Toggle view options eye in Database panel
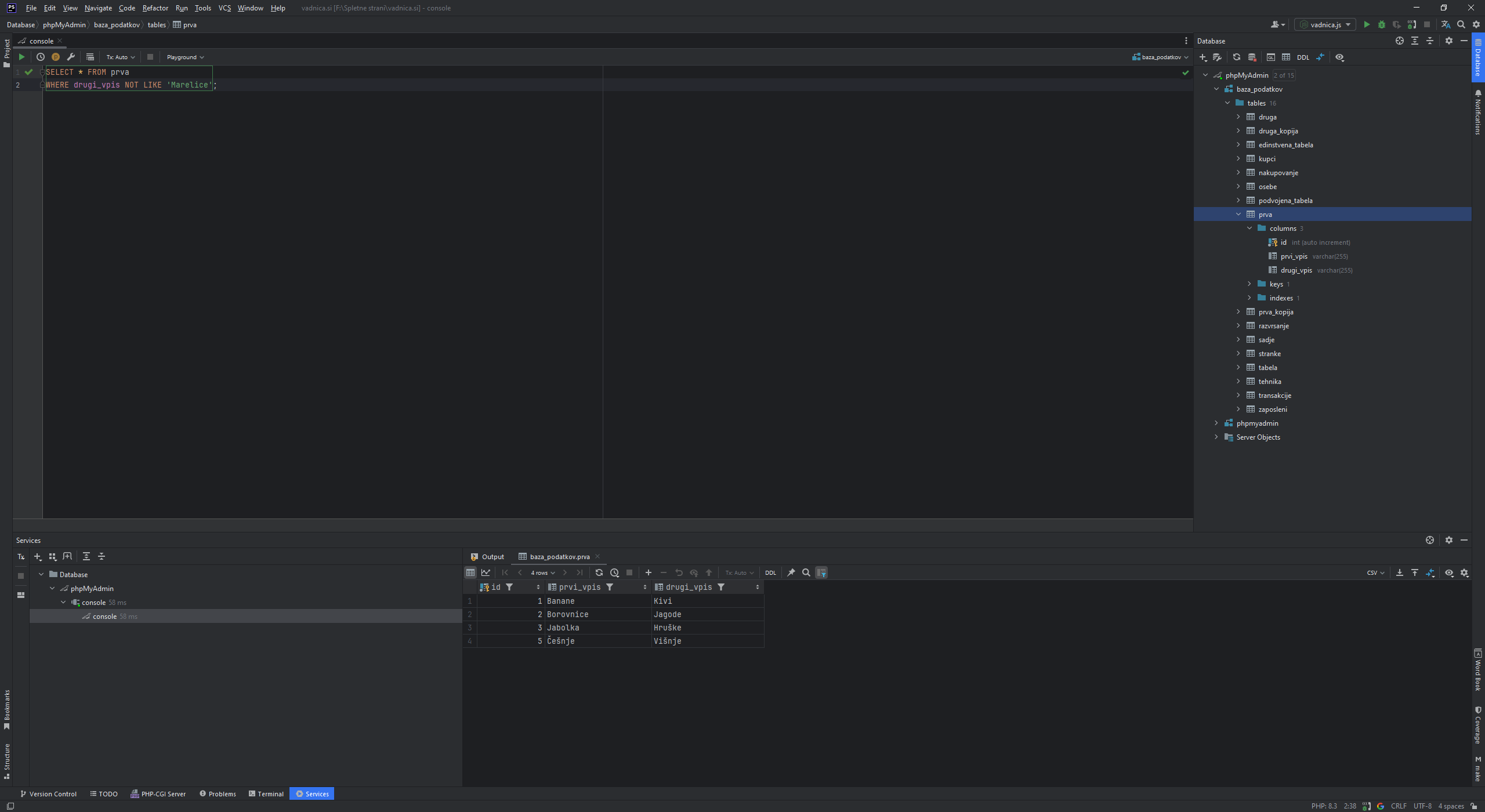The height and width of the screenshot is (812, 1485). [x=1339, y=57]
